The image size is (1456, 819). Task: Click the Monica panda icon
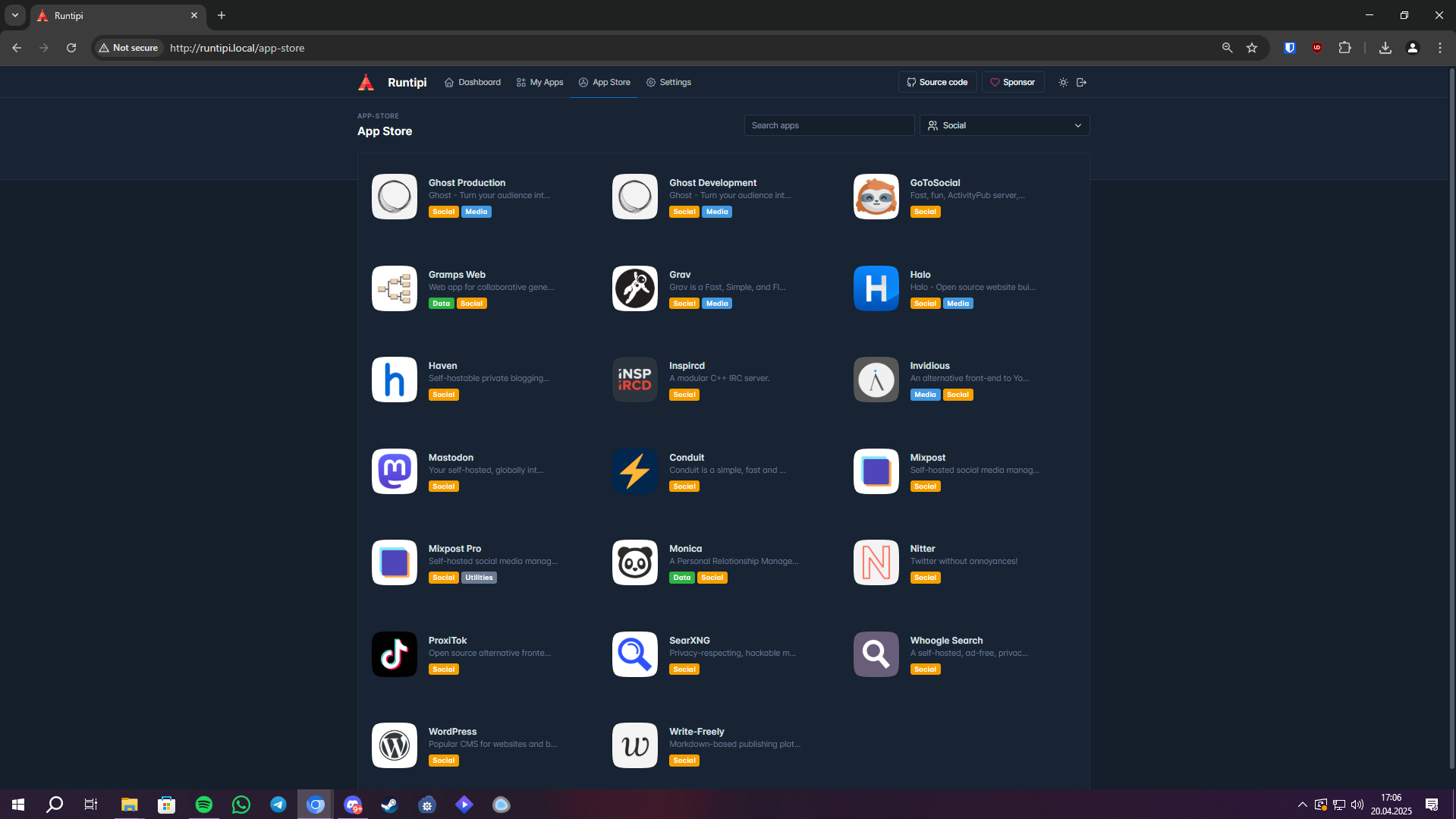point(634,562)
